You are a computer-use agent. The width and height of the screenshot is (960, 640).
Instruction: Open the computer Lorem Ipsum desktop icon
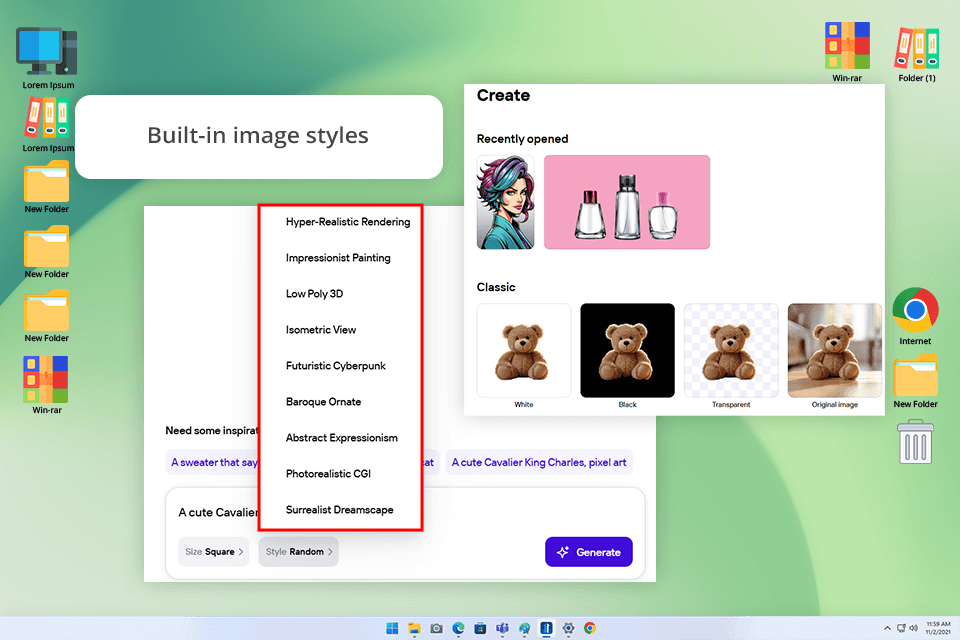pyautogui.click(x=48, y=58)
